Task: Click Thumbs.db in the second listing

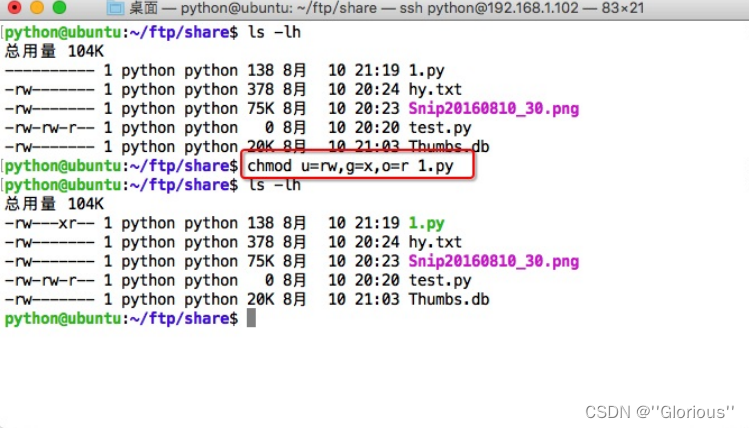Action: 449,300
